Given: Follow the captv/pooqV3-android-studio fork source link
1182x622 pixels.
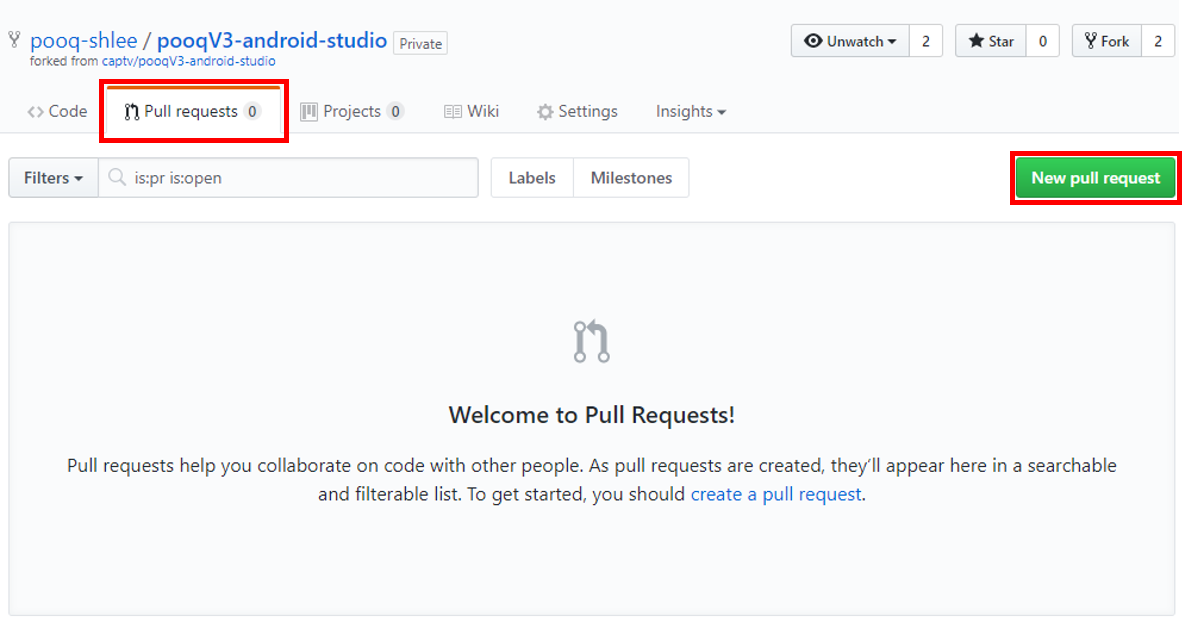Looking at the screenshot, I should point(188,61).
